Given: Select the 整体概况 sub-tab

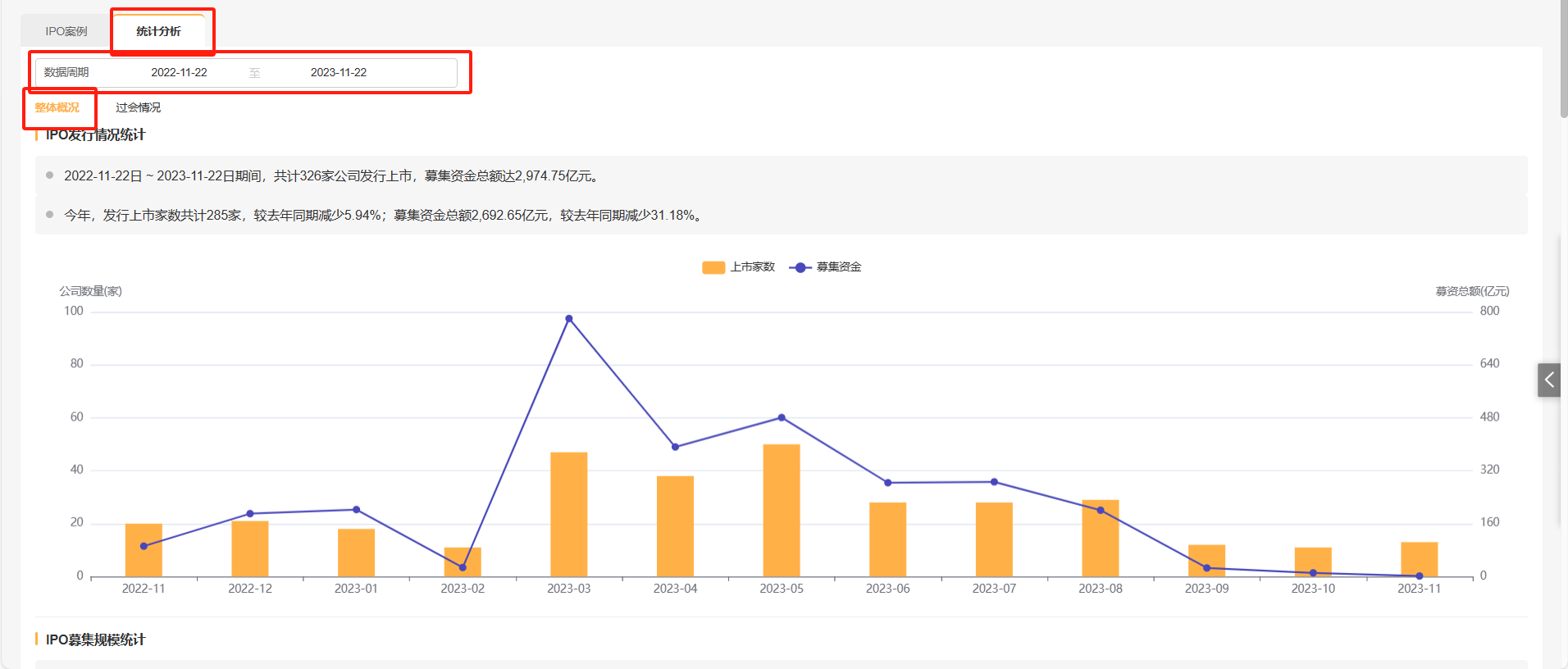Looking at the screenshot, I should point(57,107).
